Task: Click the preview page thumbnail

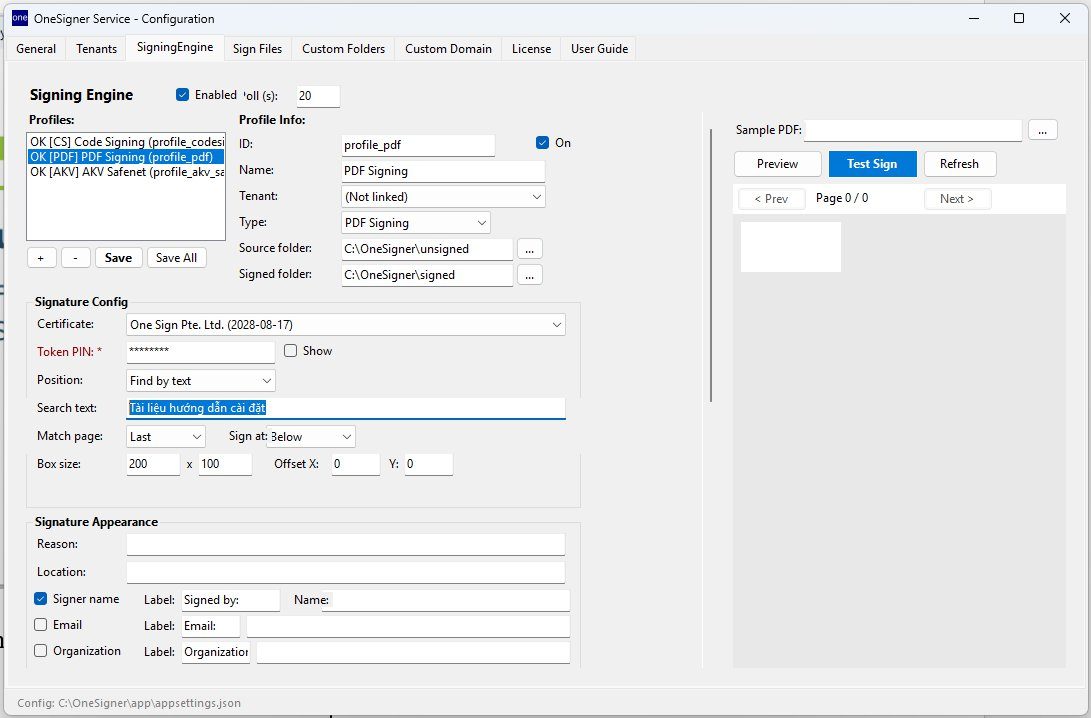Action: 790,247
